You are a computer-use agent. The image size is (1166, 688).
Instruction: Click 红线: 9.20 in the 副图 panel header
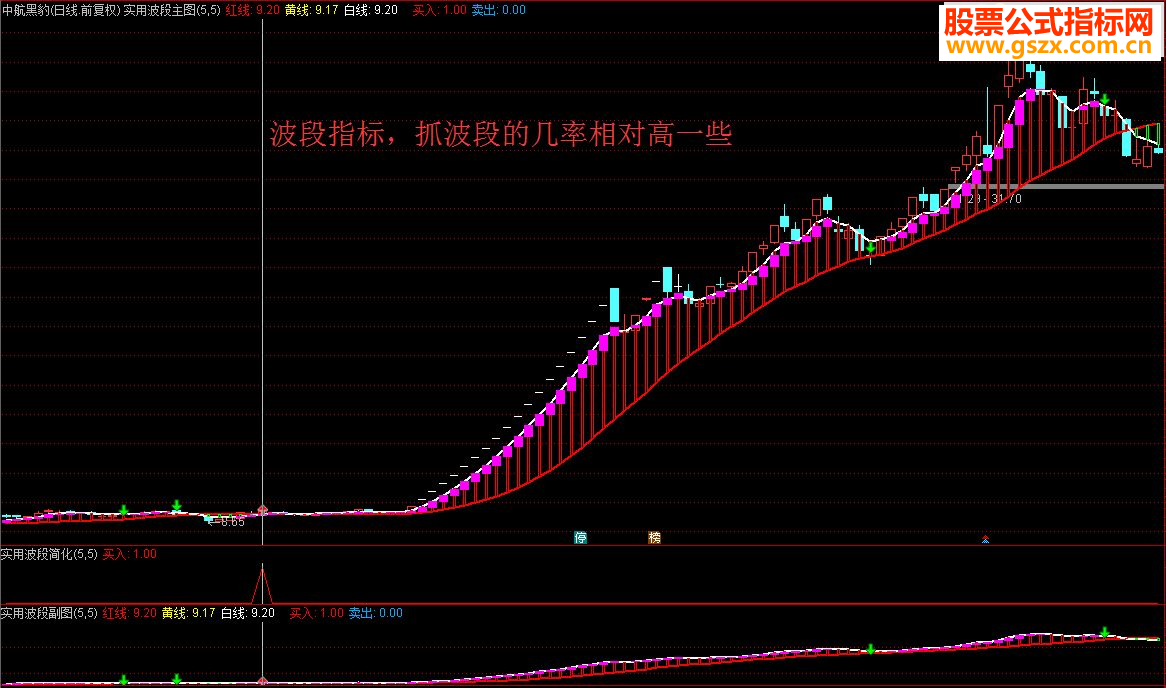pos(129,613)
